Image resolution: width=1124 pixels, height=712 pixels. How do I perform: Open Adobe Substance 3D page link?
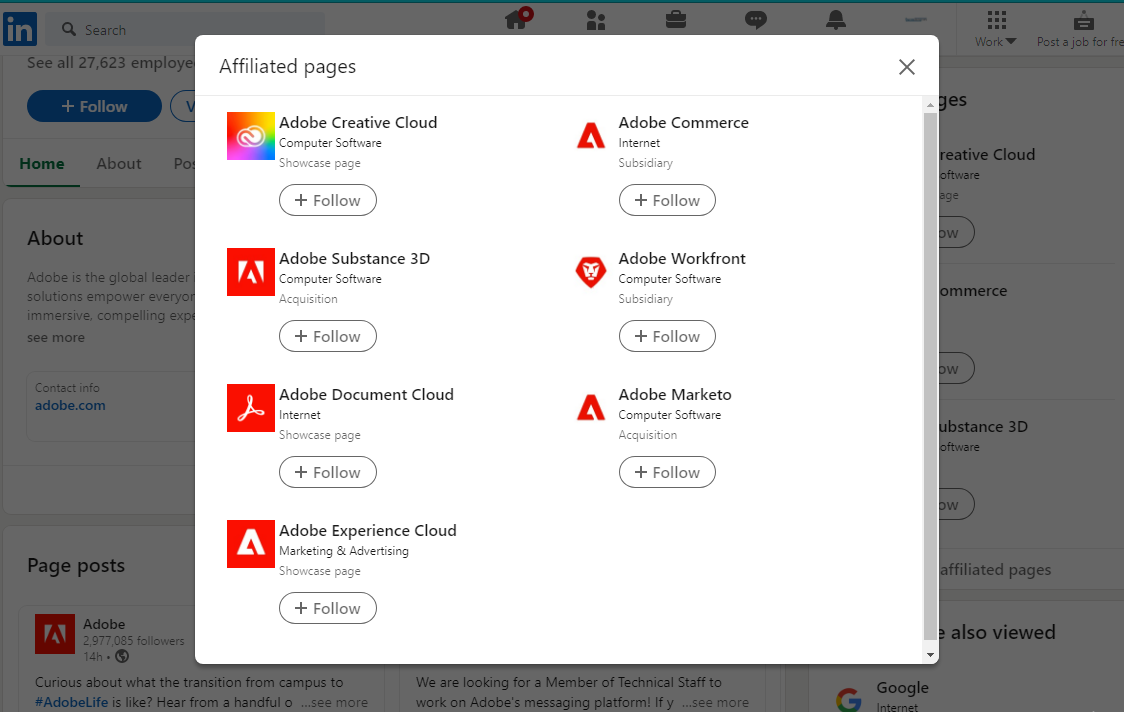354,258
